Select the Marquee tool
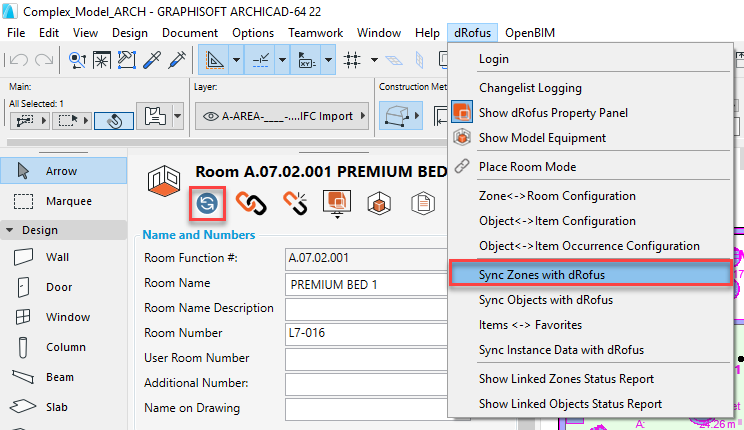744x430 pixels. click(x=65, y=201)
